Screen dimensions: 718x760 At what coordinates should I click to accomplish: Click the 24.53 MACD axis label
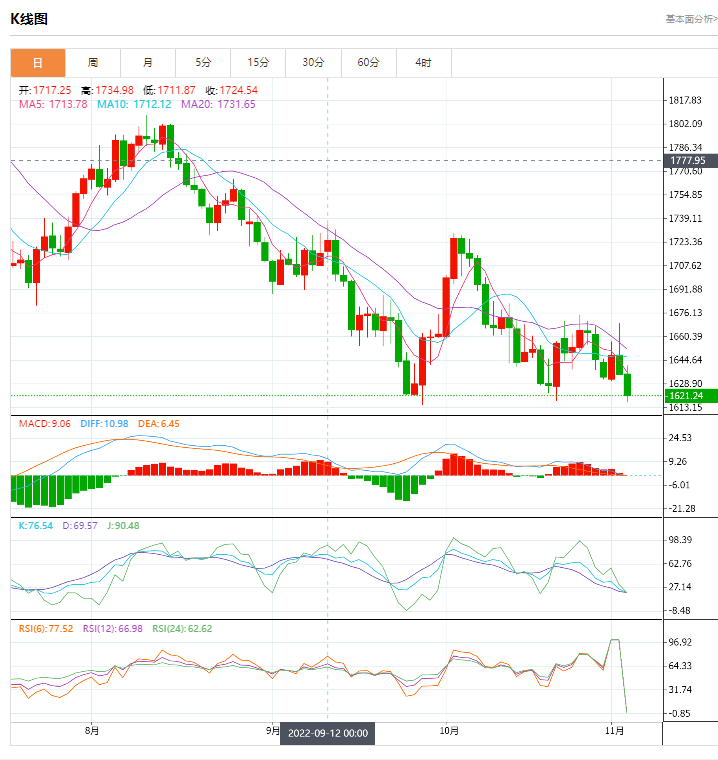tap(680, 438)
